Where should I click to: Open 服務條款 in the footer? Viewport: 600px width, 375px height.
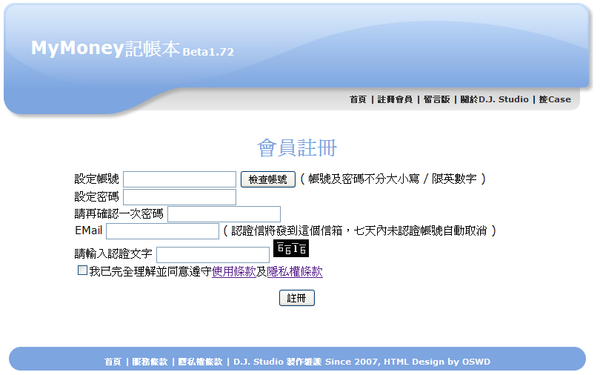[x=150, y=362]
